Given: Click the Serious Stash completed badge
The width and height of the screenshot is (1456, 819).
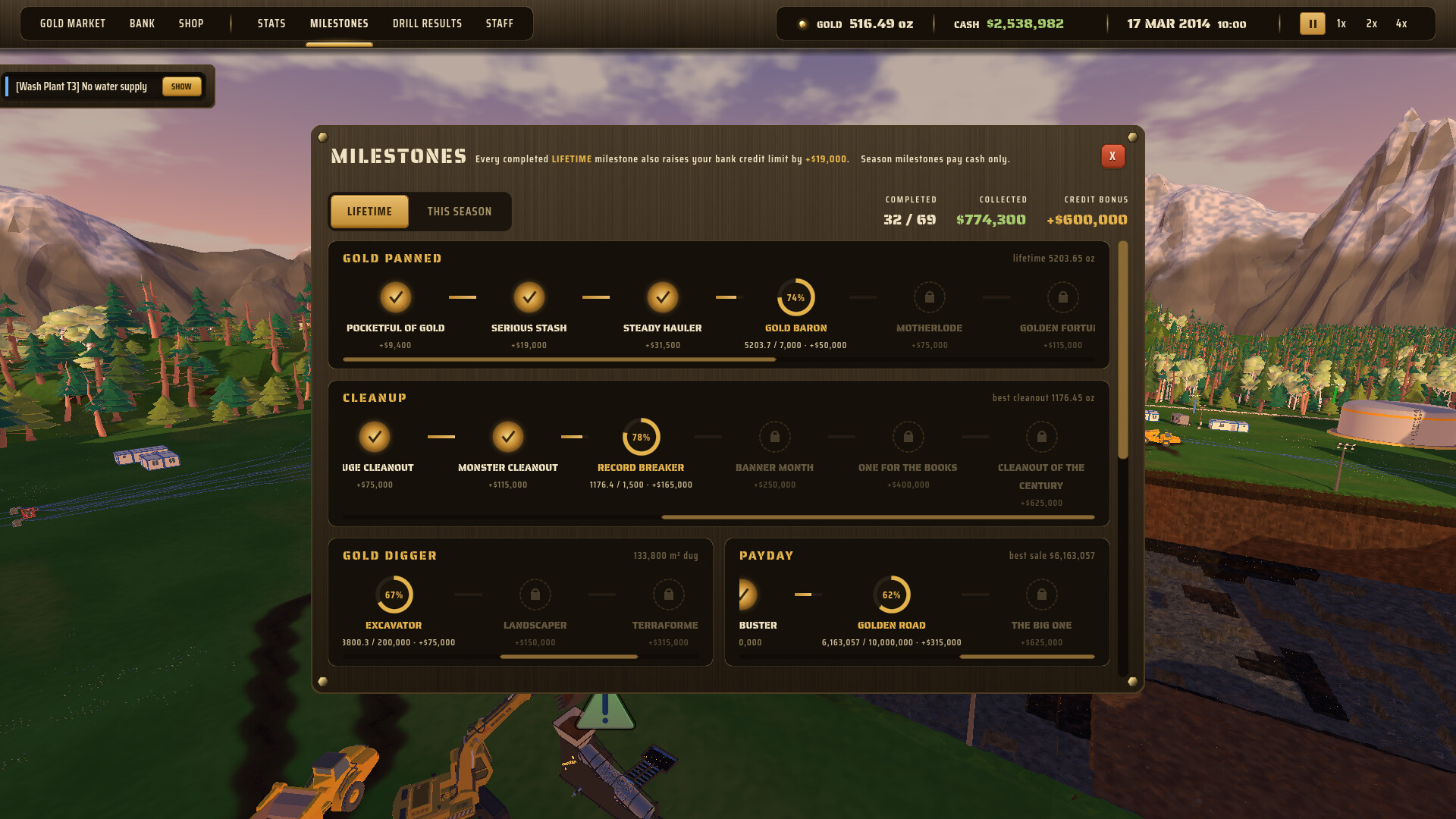Looking at the screenshot, I should pos(529,297).
